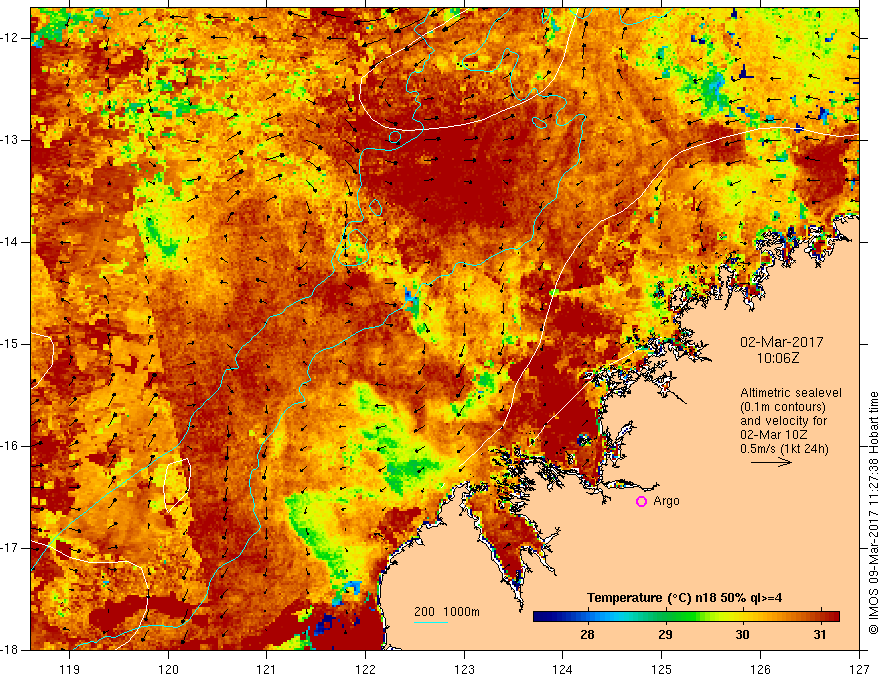Click the cyan bathymetry legend line
The width and height of the screenshot is (880, 680).
(430, 622)
